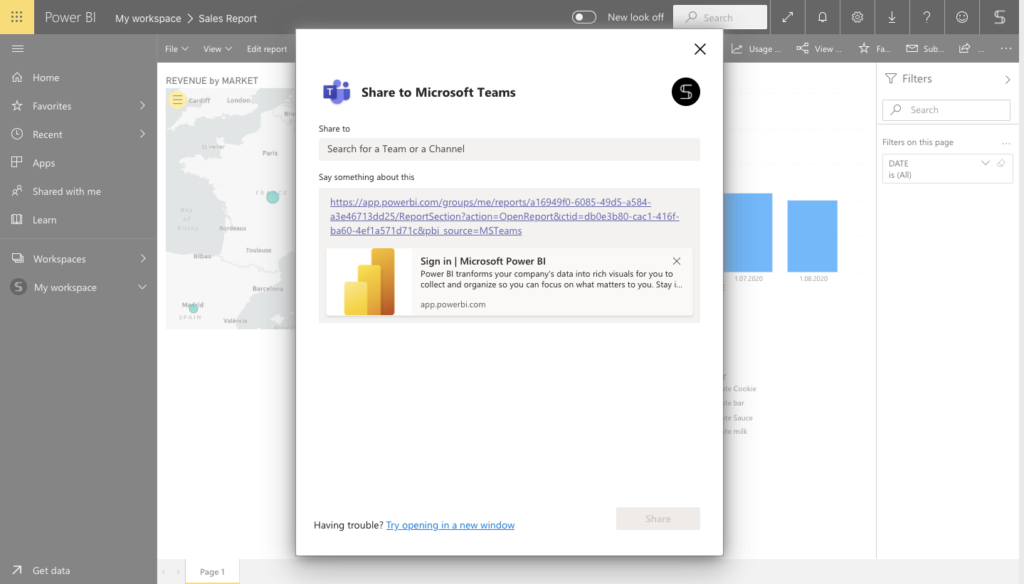
Task: Open Usage metrics in the toolbar
Action: (756, 48)
